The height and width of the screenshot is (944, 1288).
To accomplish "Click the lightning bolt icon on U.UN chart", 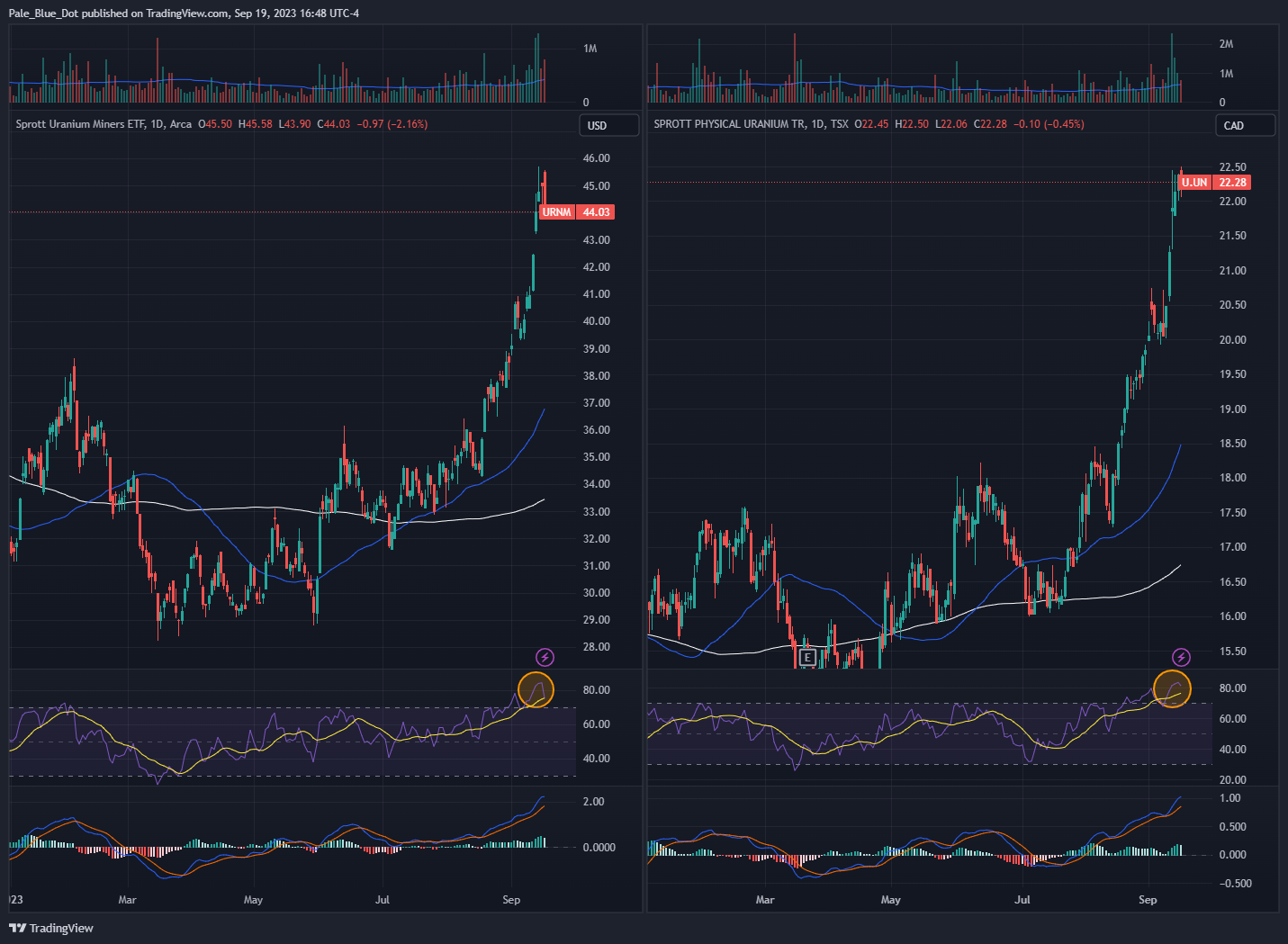I will pyautogui.click(x=1182, y=658).
